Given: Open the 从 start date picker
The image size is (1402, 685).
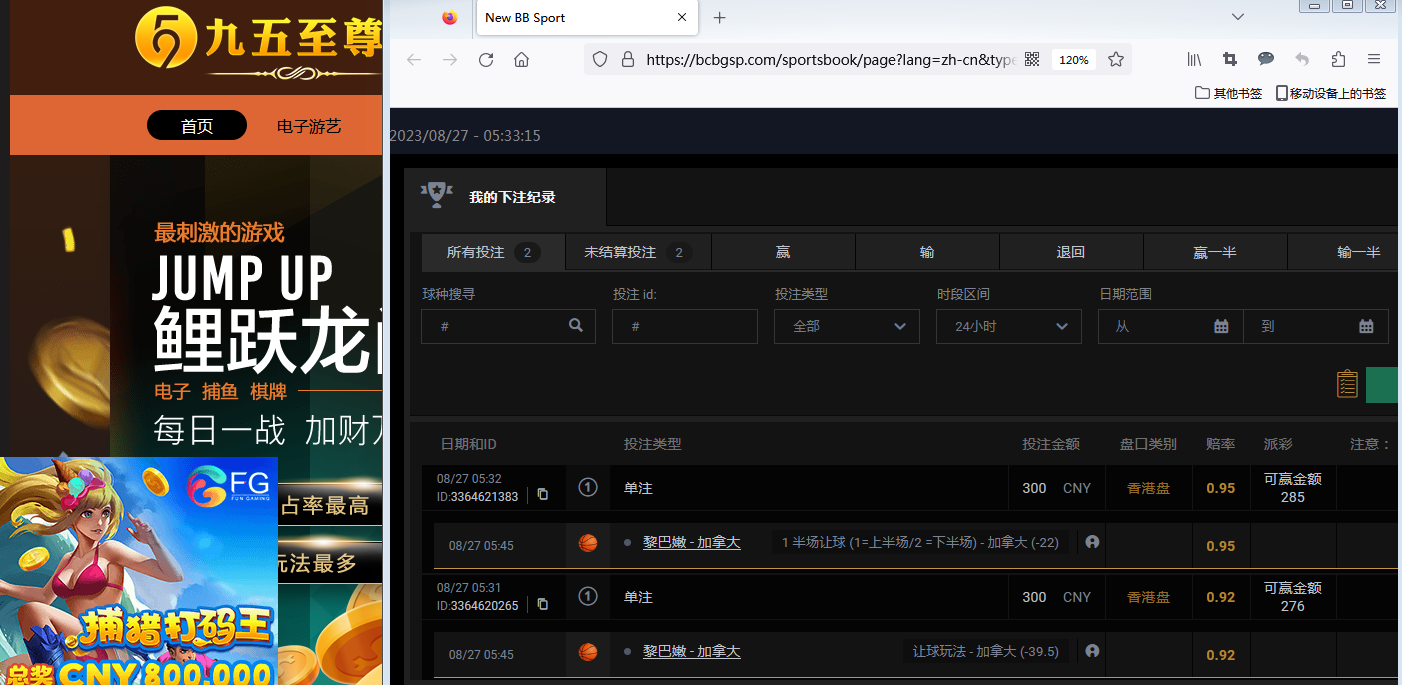Looking at the screenshot, I should [1170, 326].
